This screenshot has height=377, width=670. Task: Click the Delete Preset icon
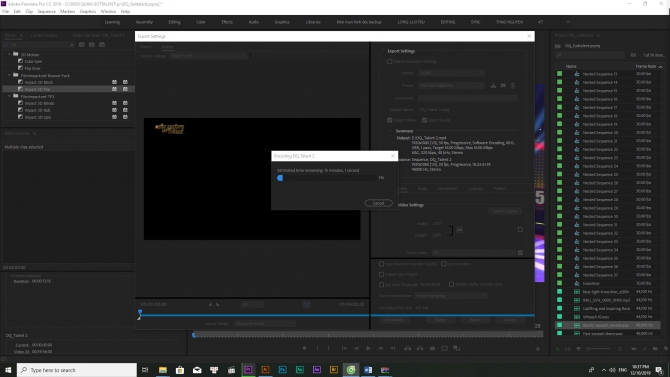pyautogui.click(x=513, y=85)
